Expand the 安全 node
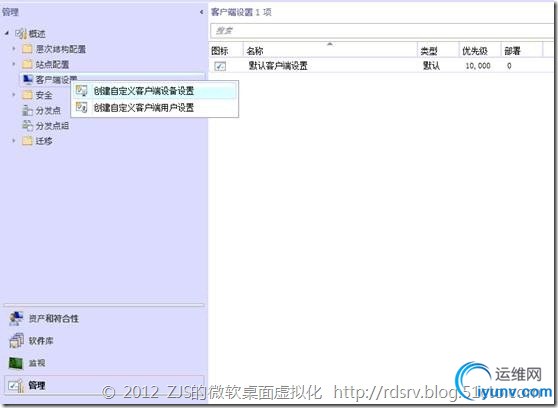This screenshot has width=558, height=408. [x=14, y=95]
